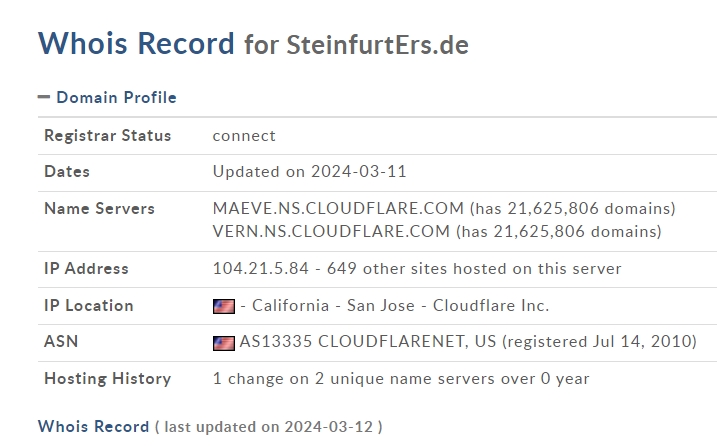Viewport: 717px width, 446px height.
Task: View 649 other sites hosted on server
Action: [x=474, y=269]
